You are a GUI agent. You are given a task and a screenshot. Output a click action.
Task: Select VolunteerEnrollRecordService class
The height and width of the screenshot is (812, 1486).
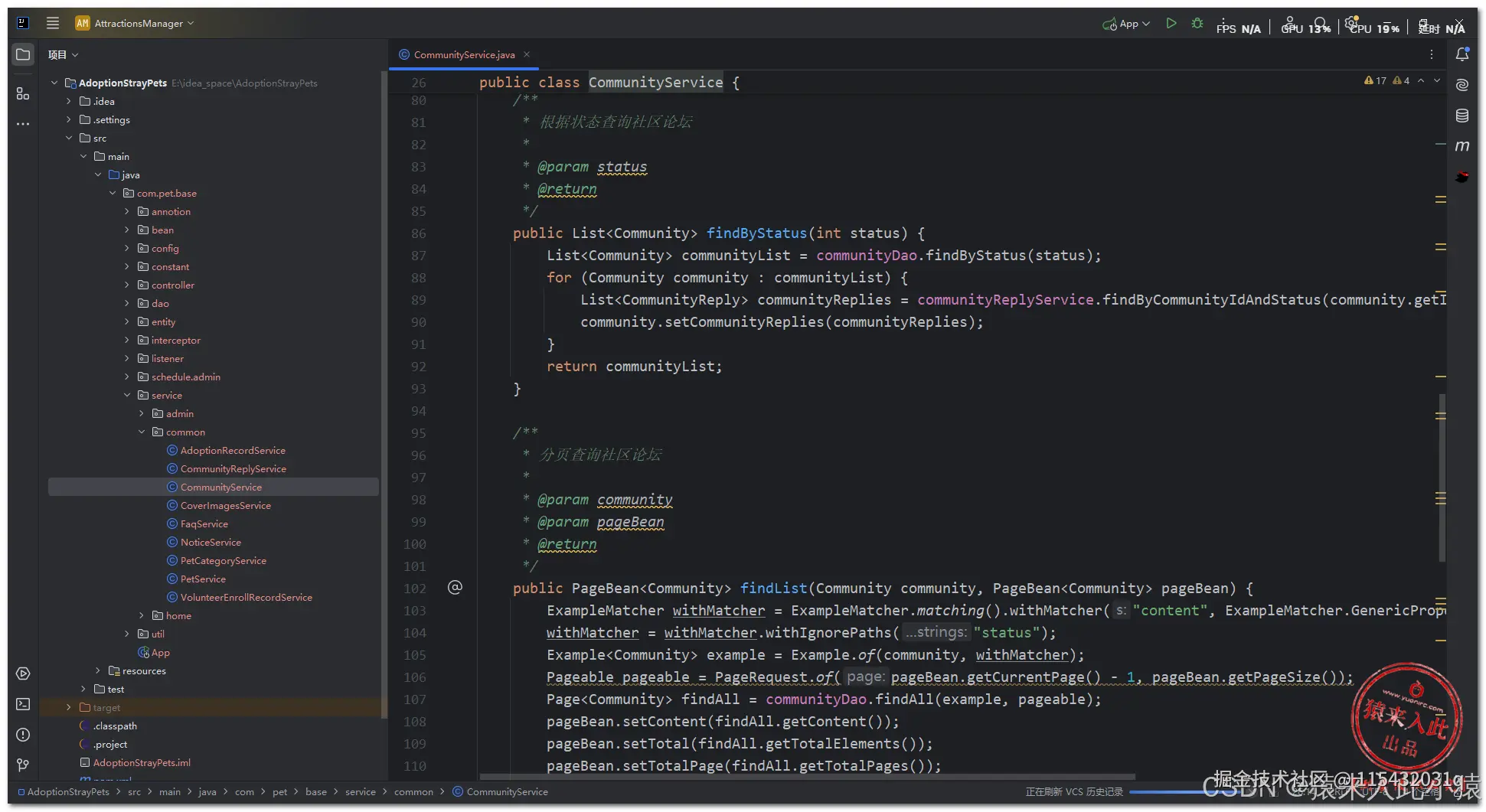[x=247, y=597]
